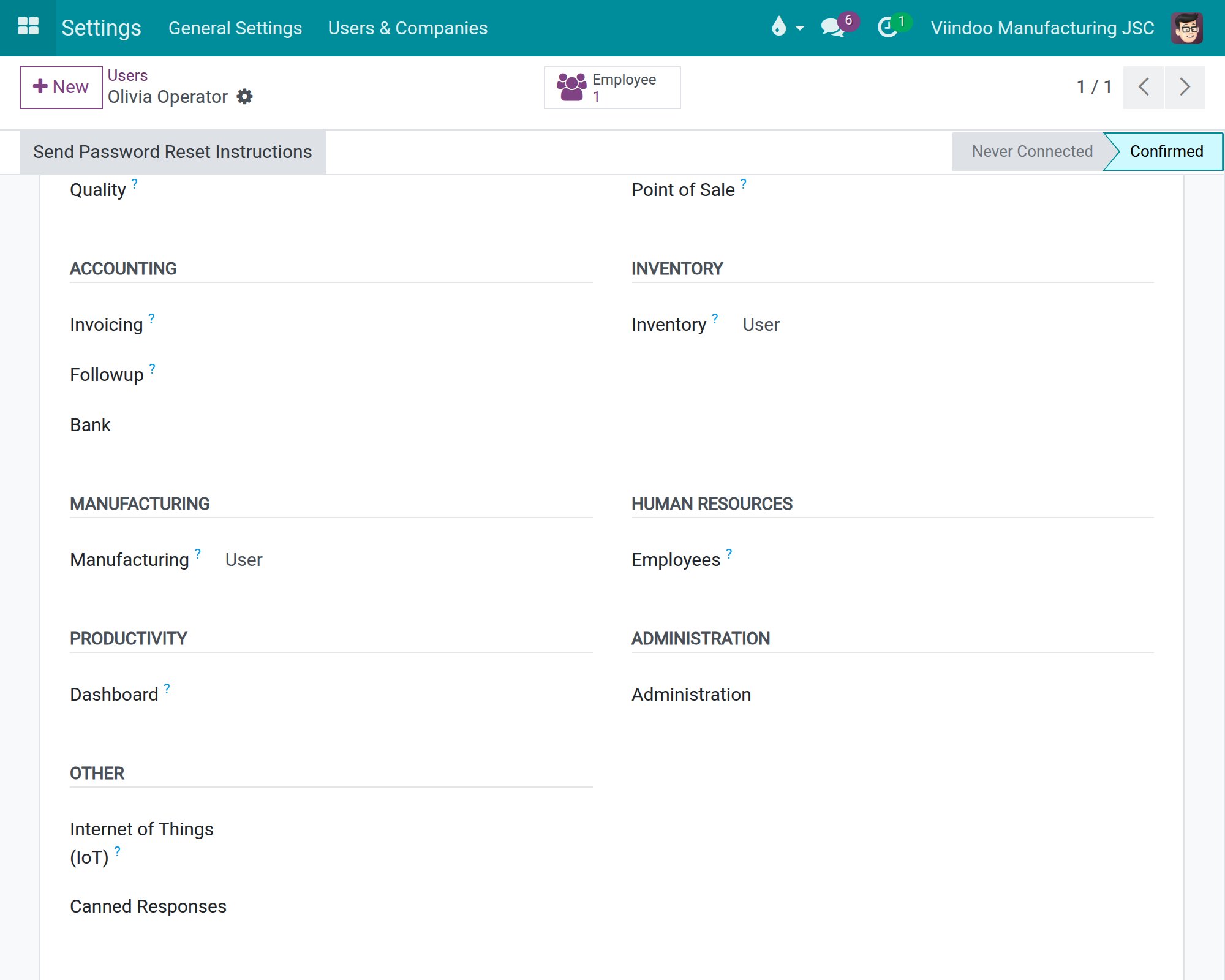Click the Canned Responses field label
This screenshot has width=1225, height=980.
[x=148, y=907]
